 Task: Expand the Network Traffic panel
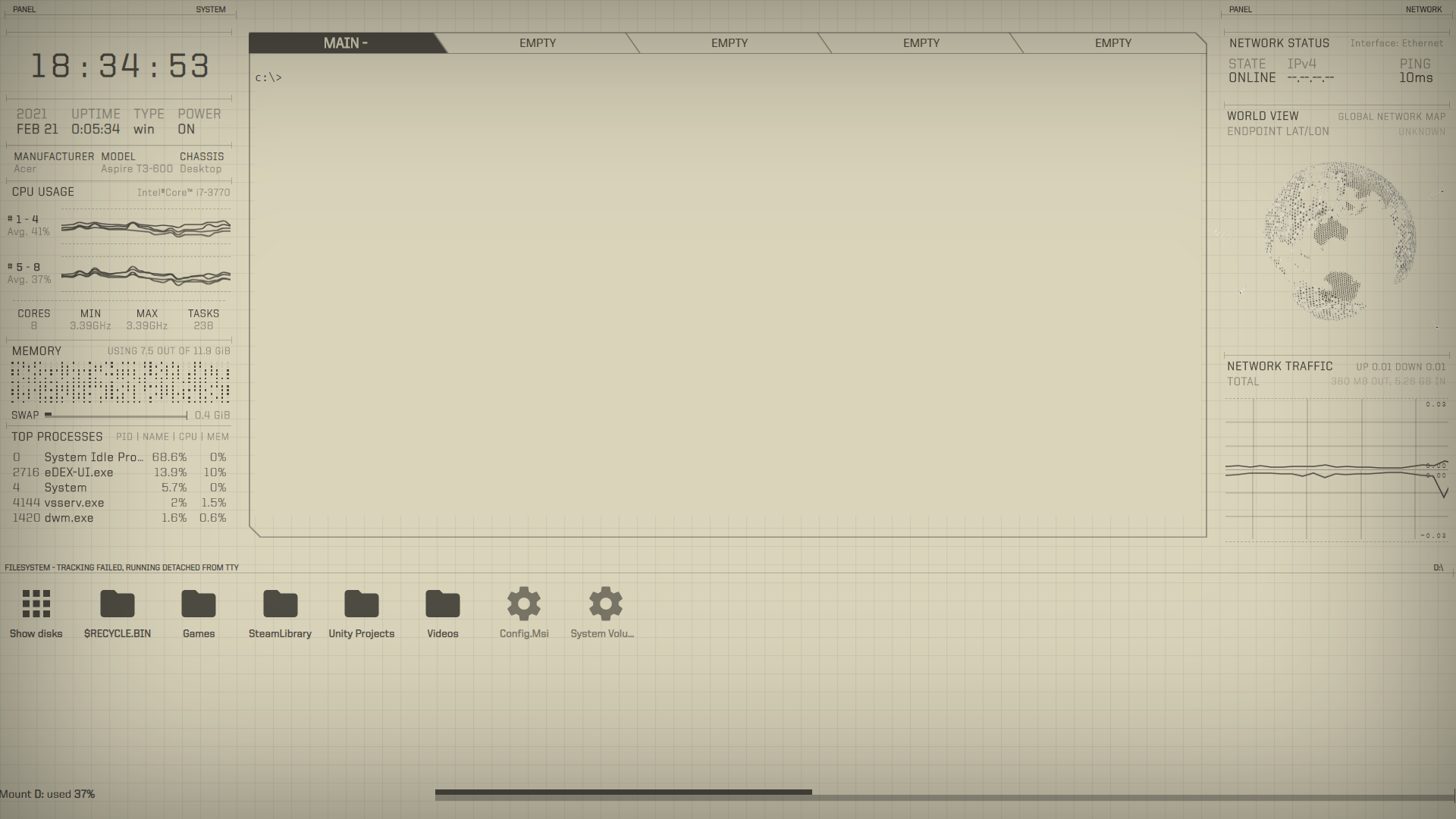click(x=1280, y=365)
